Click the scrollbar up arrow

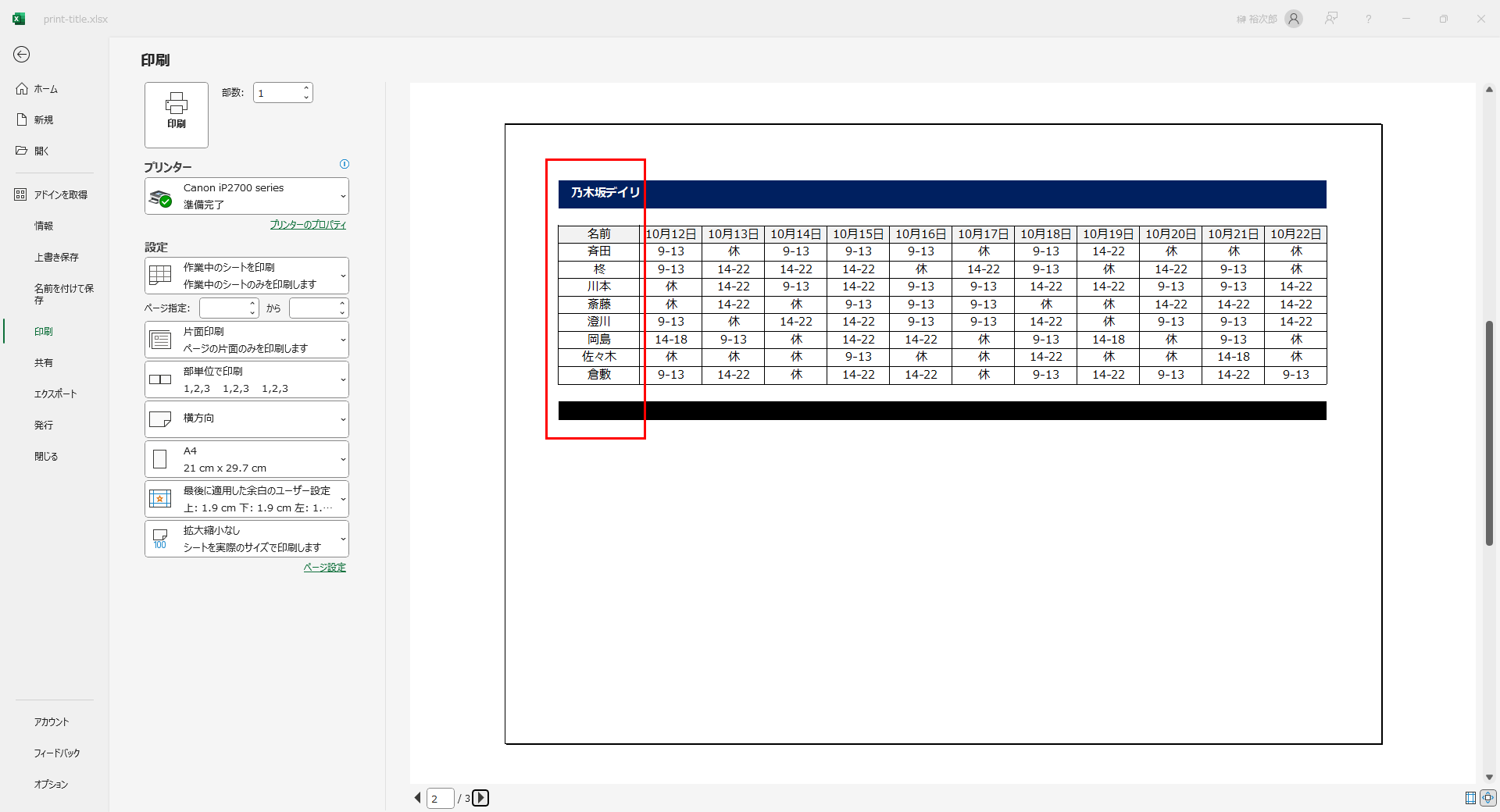pos(1489,90)
